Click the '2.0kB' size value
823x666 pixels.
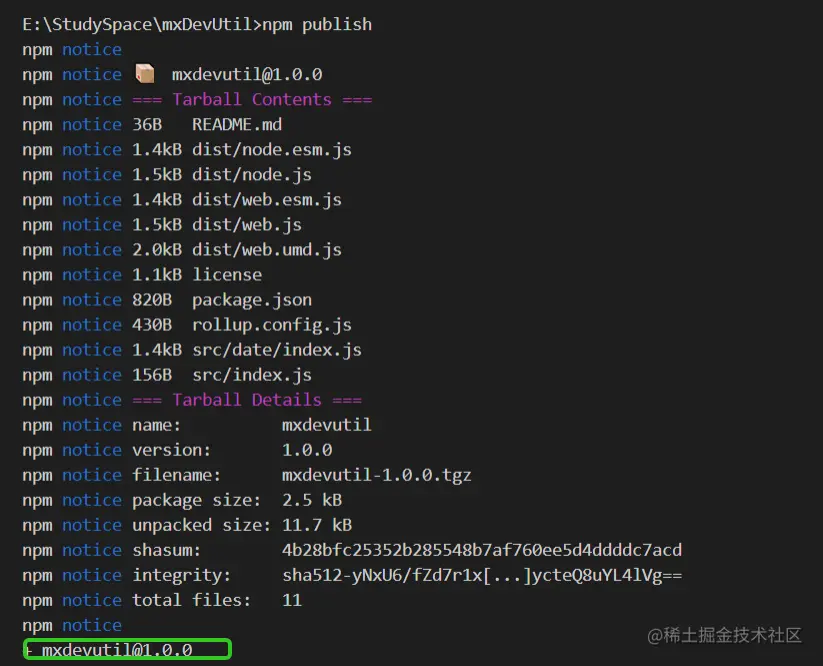[157, 250]
